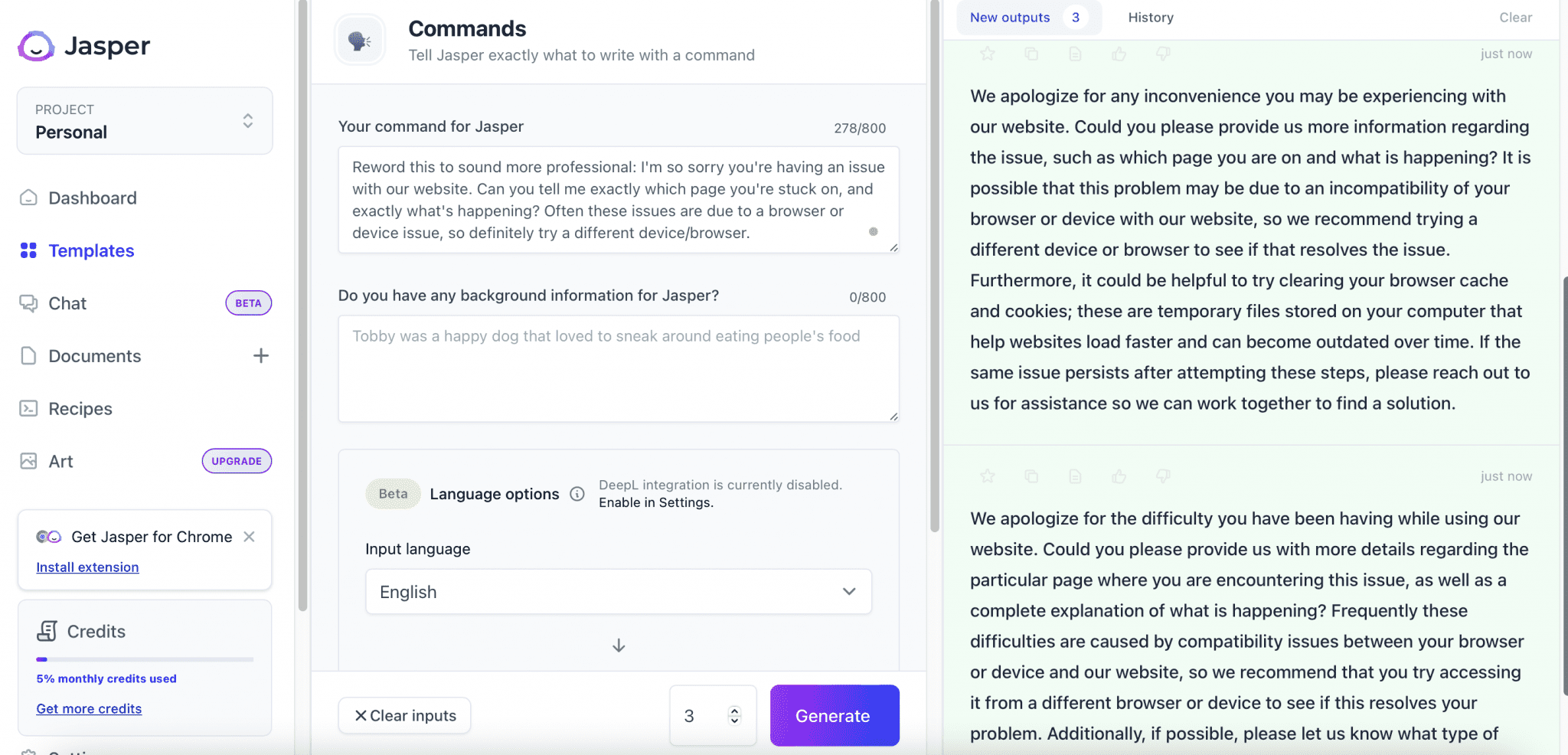Thumbs down the first generated output

pos(1163,54)
